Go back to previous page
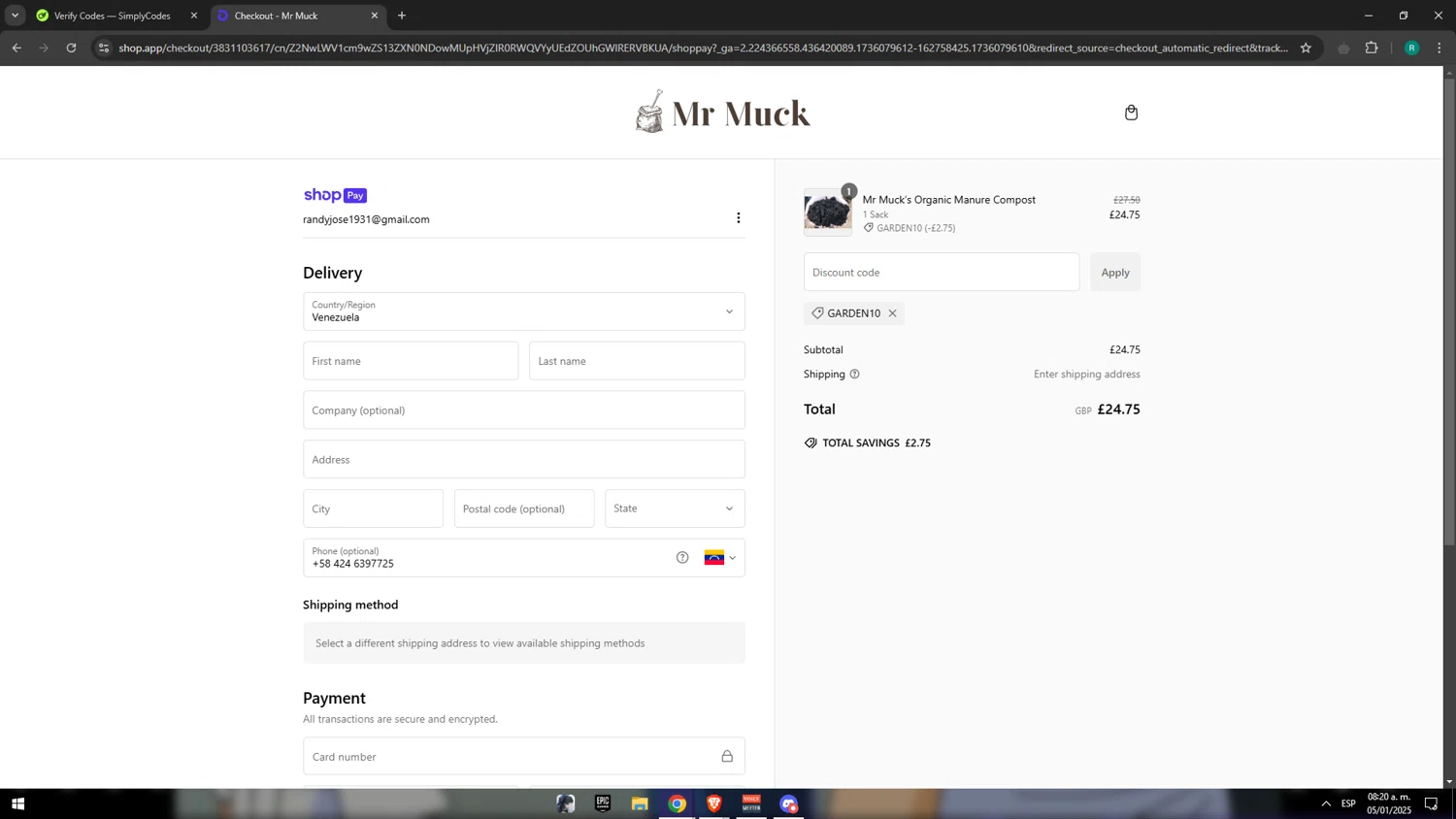The image size is (1456, 819). pyautogui.click(x=17, y=48)
